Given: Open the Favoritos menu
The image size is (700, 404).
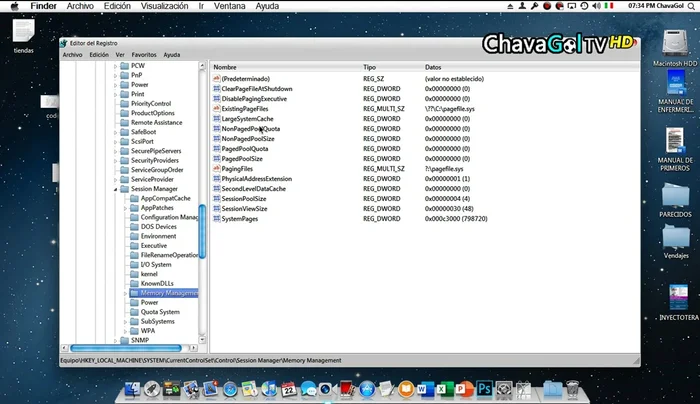Looking at the screenshot, I should (144, 54).
